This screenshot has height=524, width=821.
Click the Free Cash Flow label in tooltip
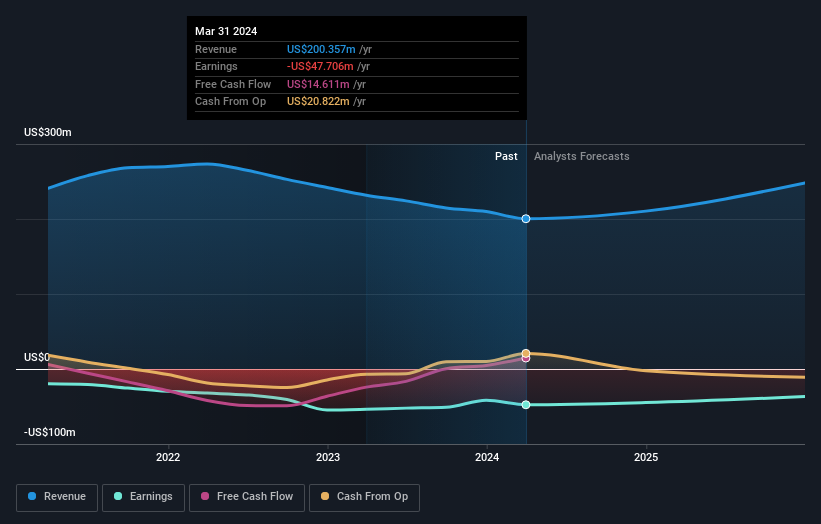tap(233, 84)
